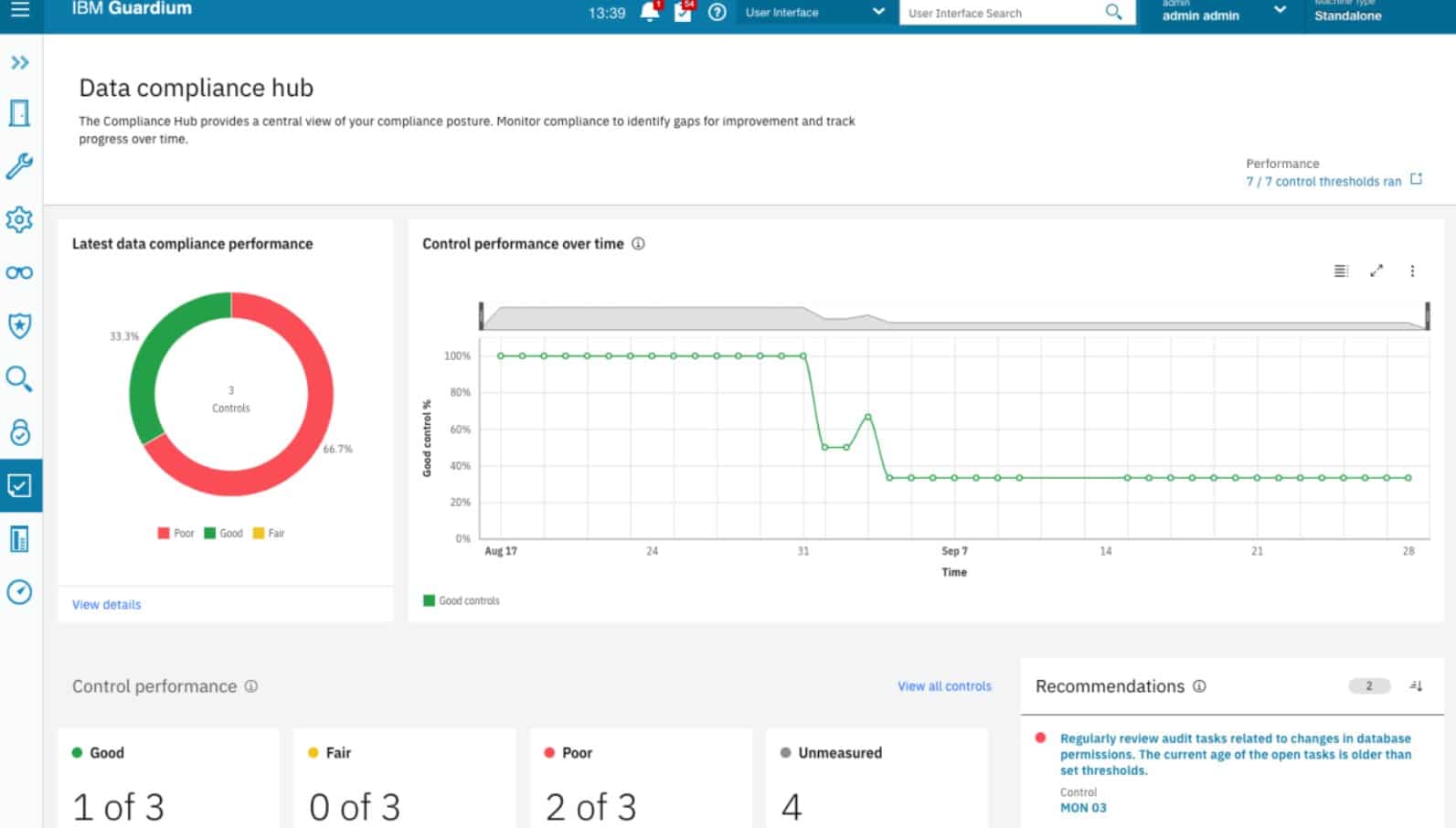Show chart as table icon
The image size is (1456, 828).
click(1341, 271)
